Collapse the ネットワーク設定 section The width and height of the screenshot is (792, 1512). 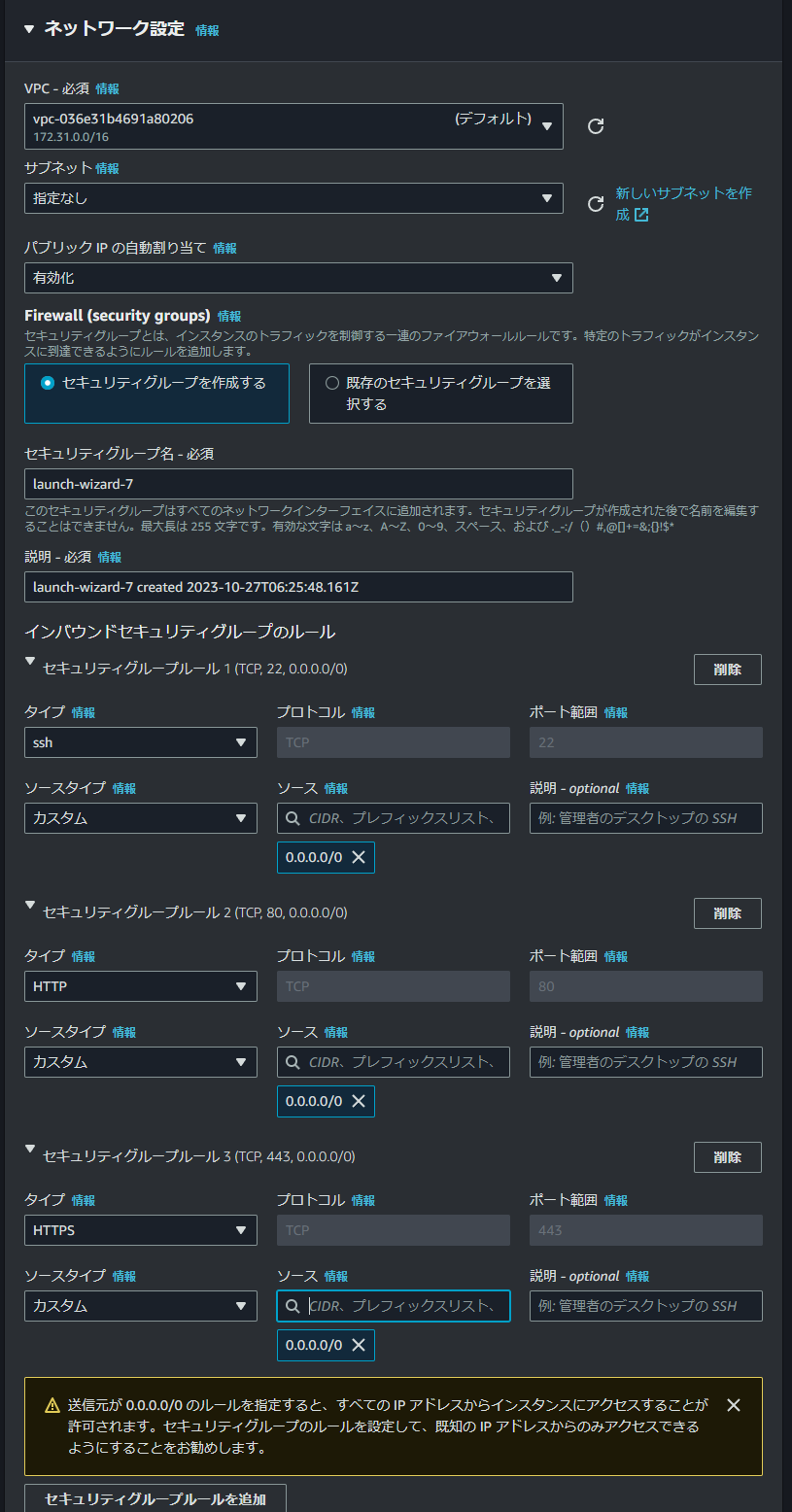28,29
